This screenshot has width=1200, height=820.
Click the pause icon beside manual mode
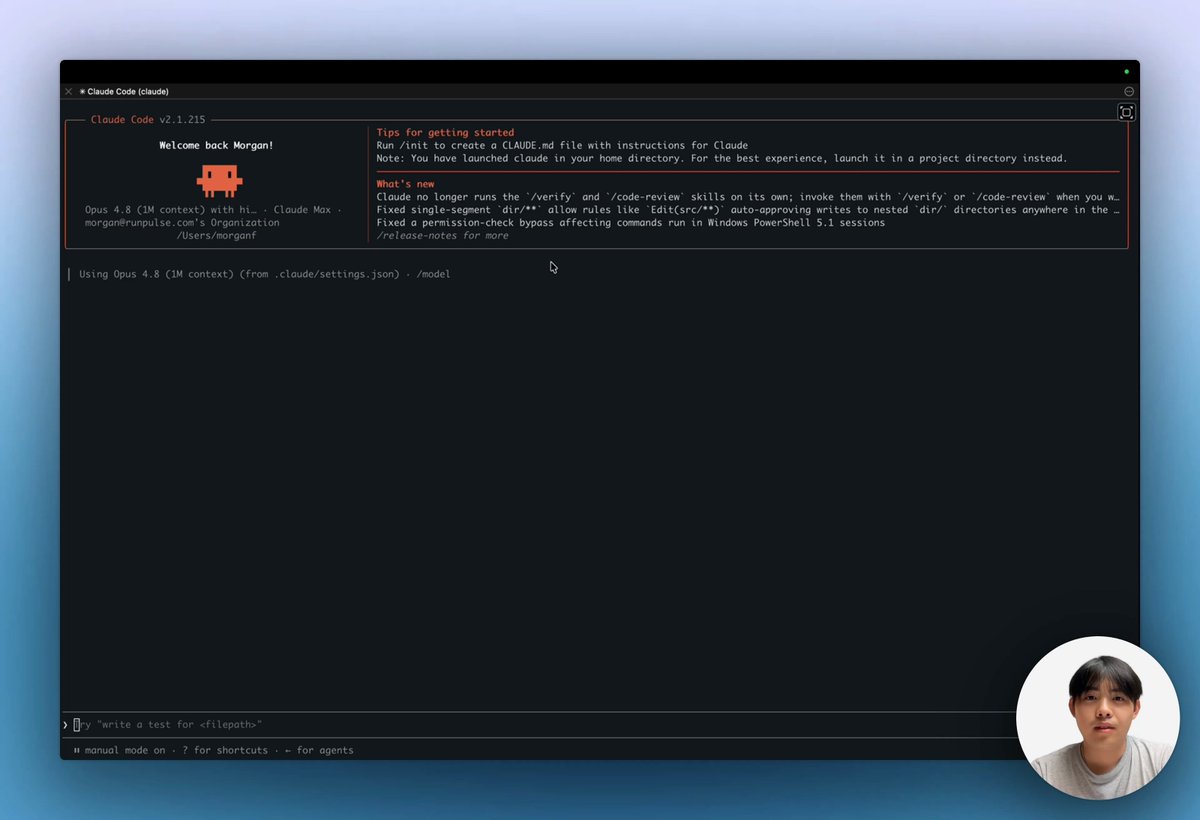(x=76, y=750)
